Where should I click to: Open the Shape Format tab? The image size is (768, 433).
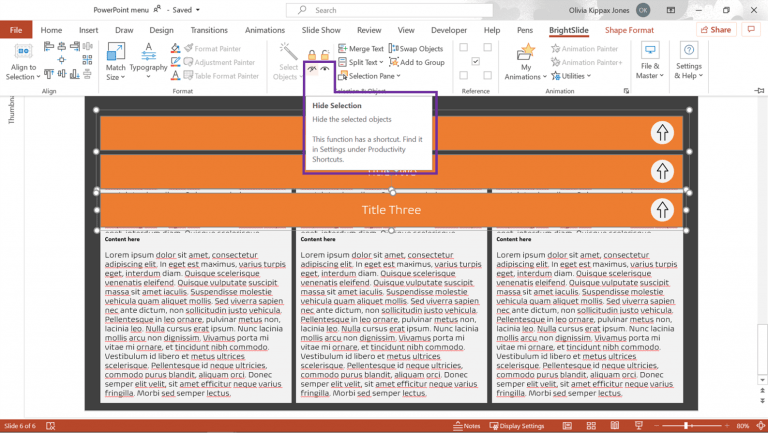click(629, 30)
